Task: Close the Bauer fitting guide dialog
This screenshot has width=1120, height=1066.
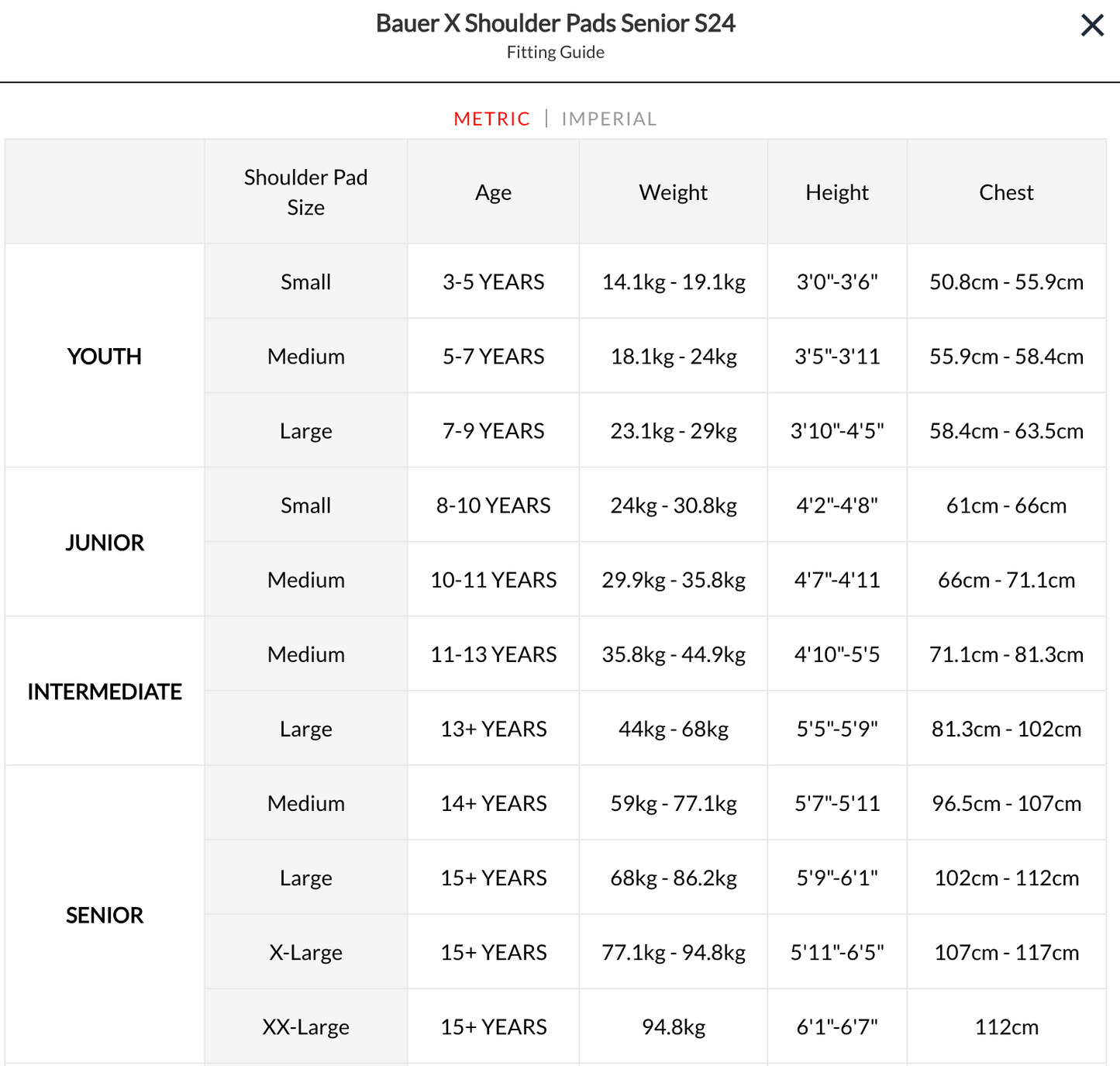Action: pos(1092,26)
